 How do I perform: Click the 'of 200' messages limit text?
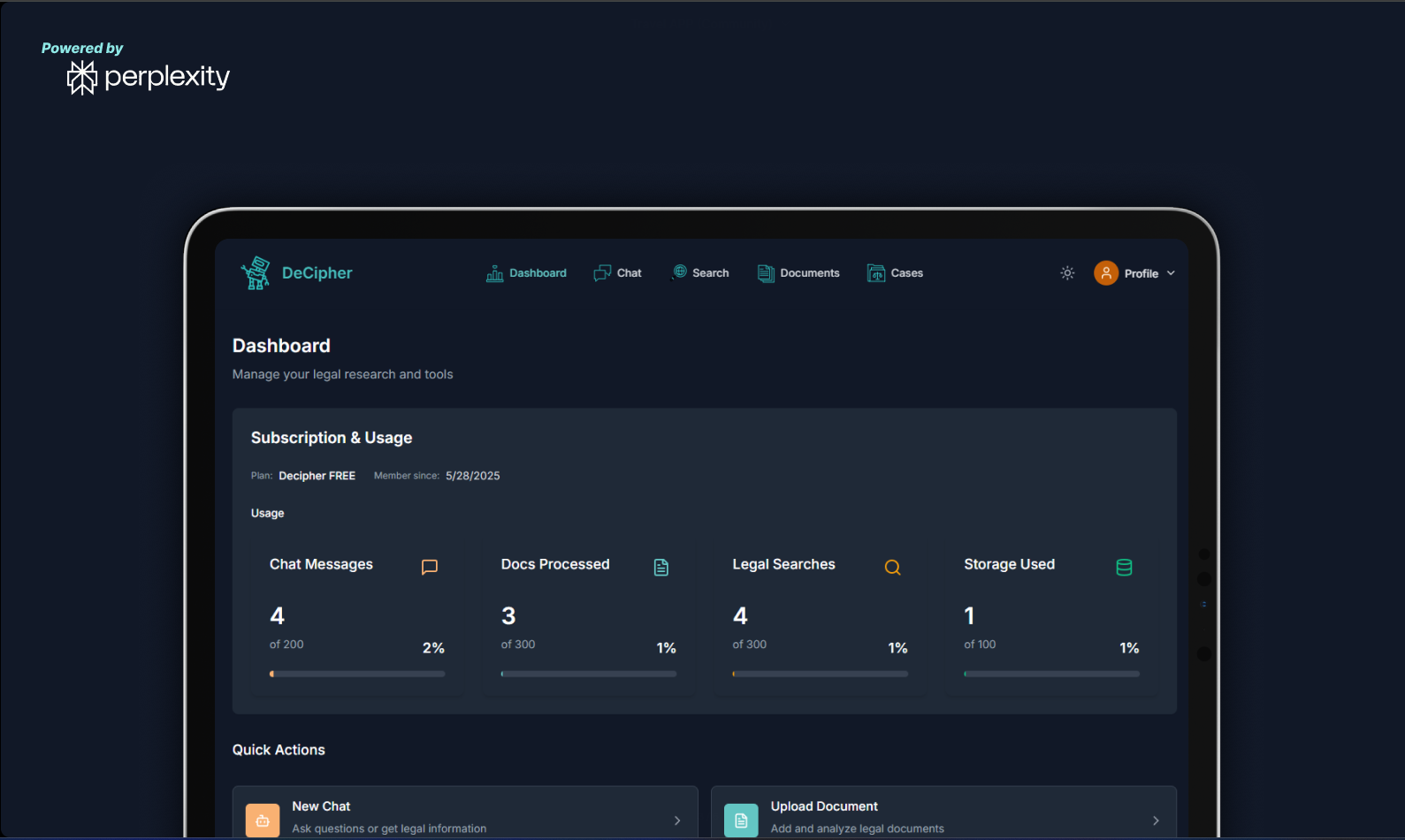click(x=286, y=645)
